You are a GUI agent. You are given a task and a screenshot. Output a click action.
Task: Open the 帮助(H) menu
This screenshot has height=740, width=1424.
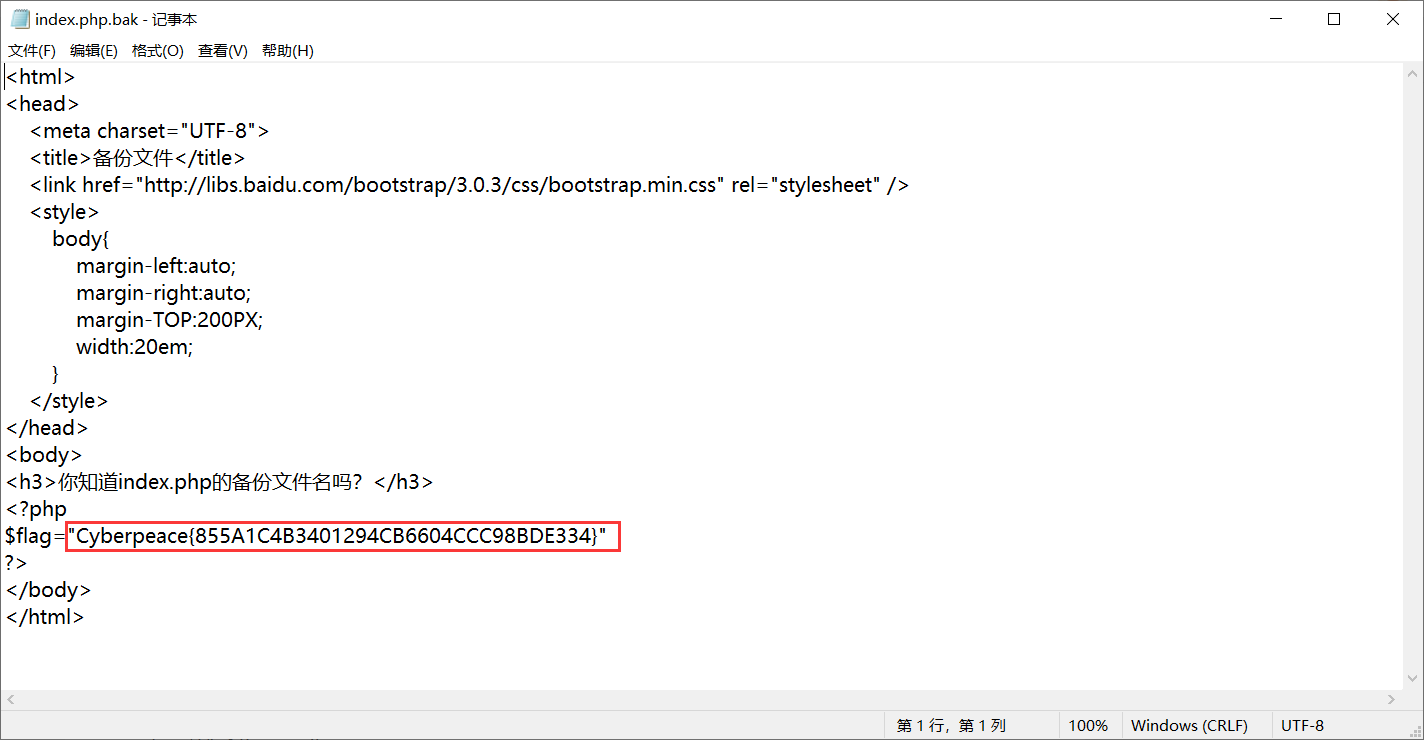click(x=287, y=50)
